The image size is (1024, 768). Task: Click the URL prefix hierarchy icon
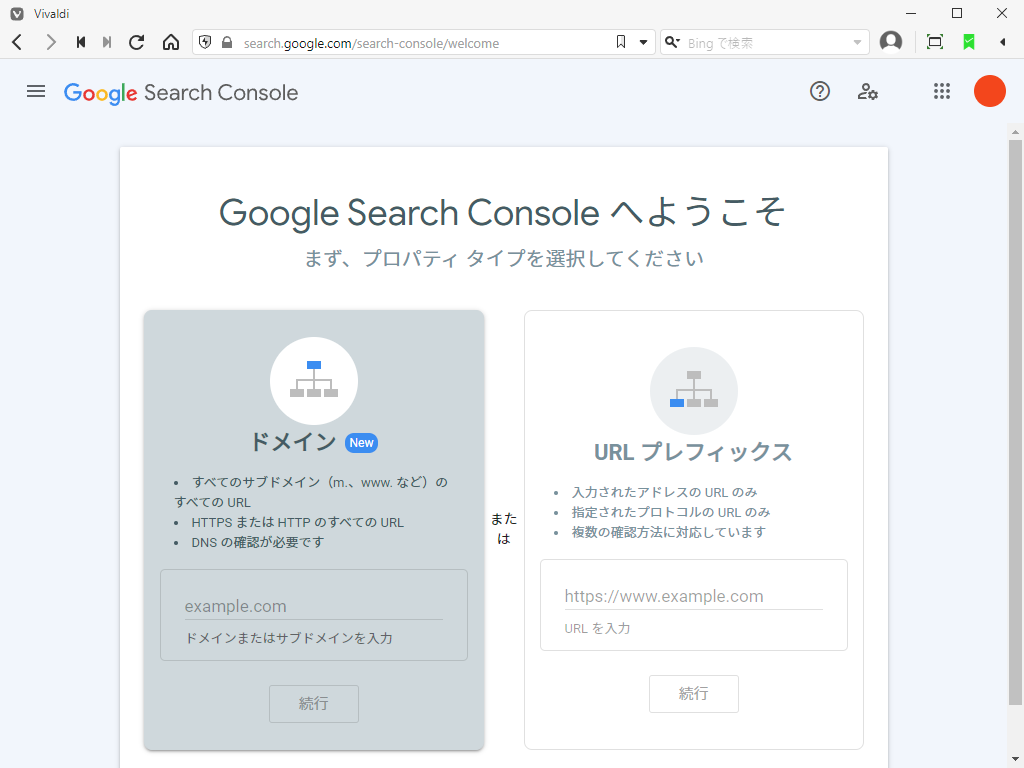click(x=694, y=391)
